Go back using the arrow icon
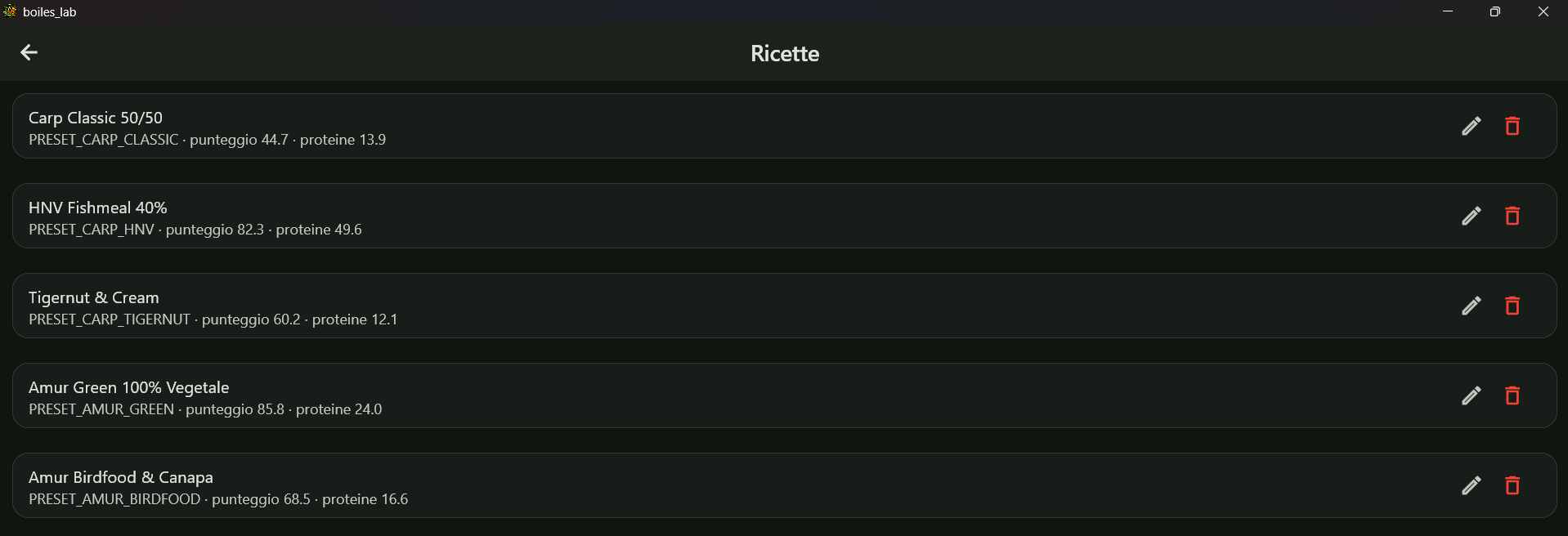 29,52
